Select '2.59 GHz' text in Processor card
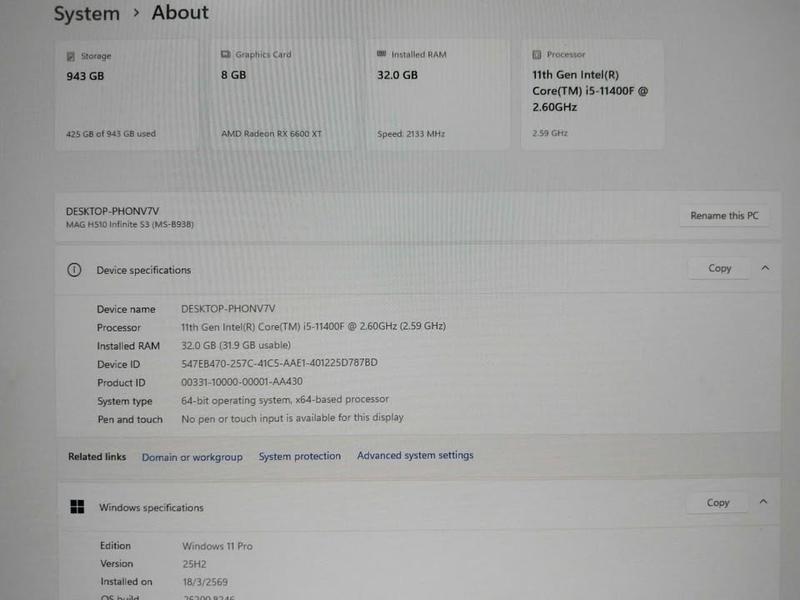 pyautogui.click(x=550, y=133)
